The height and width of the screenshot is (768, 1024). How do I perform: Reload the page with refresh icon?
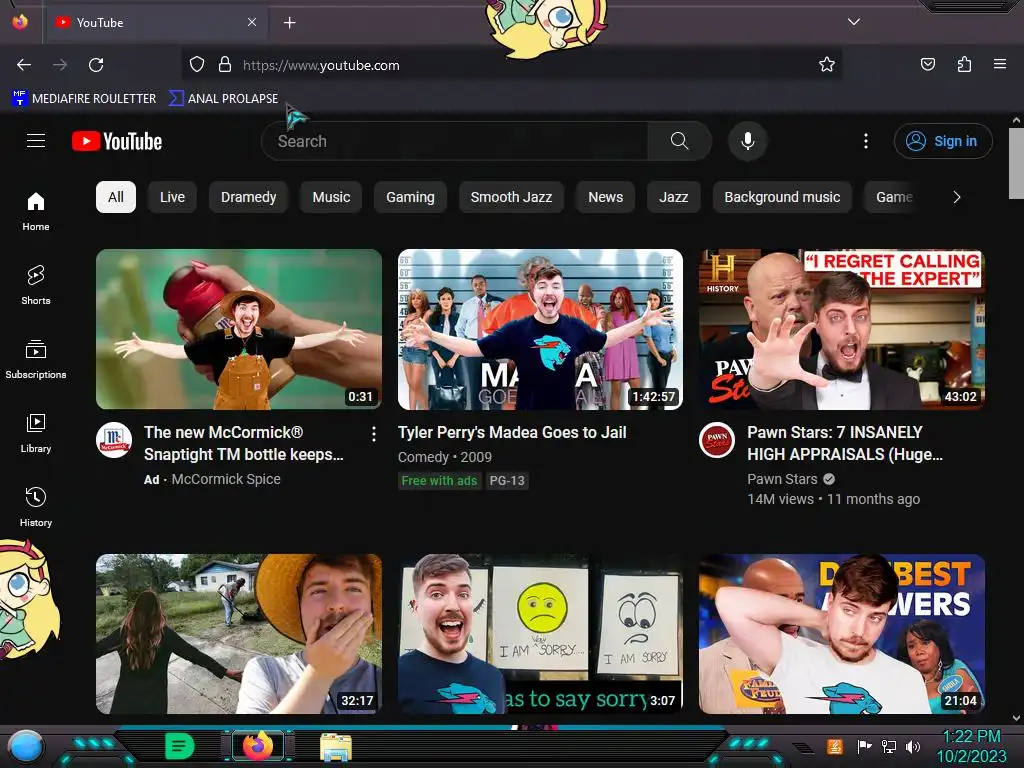[x=96, y=65]
